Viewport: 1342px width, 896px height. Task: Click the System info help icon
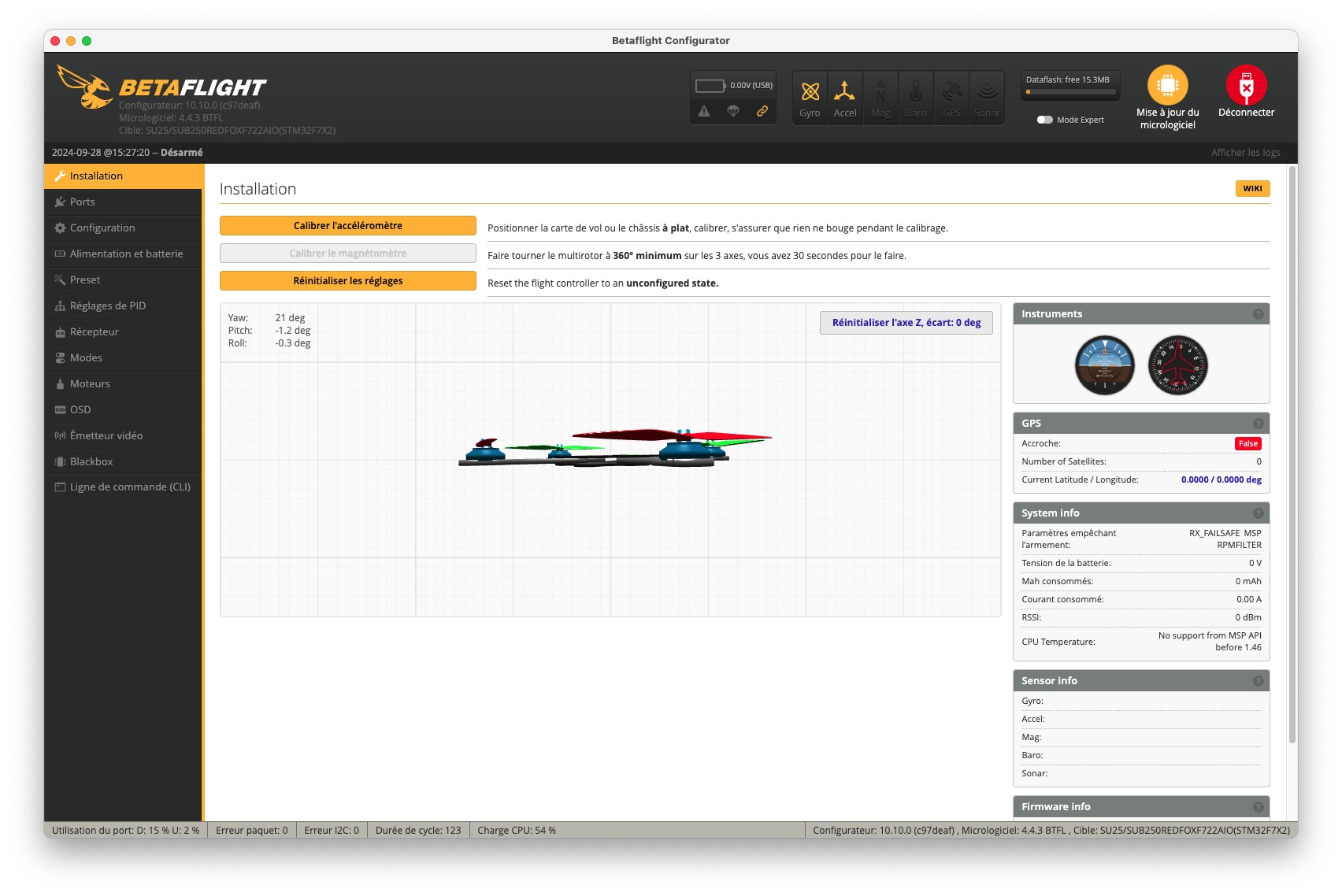point(1259,513)
